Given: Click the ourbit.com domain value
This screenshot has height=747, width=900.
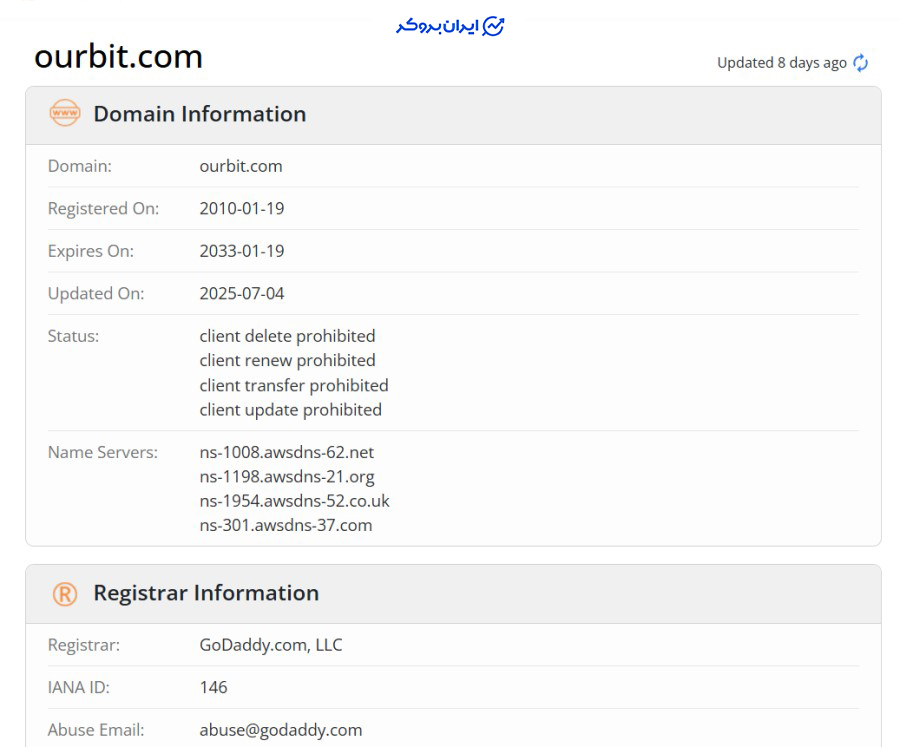Looking at the screenshot, I should coord(241,166).
